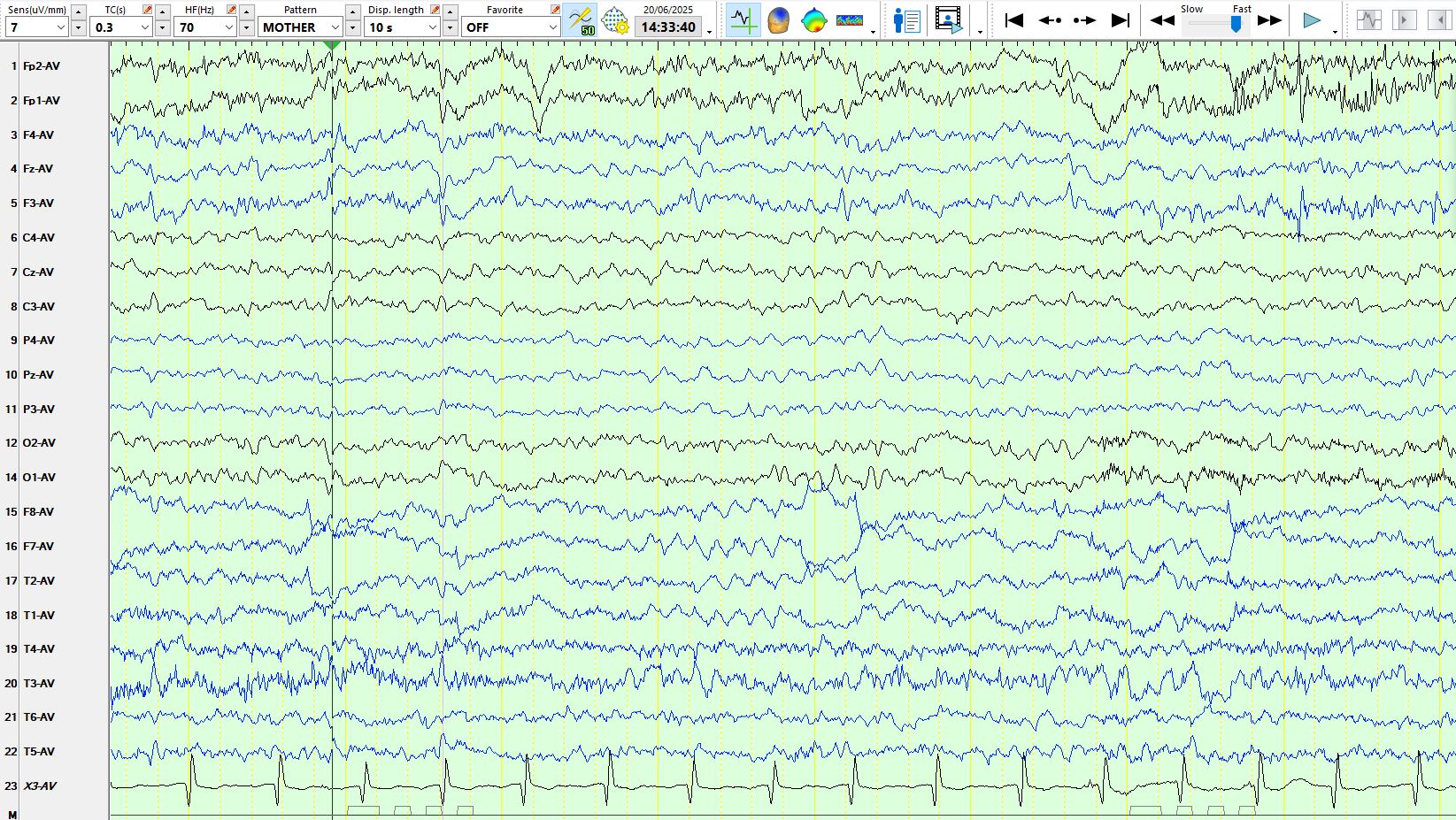The height and width of the screenshot is (820, 1456).
Task: Fast forward the EEG recording
Action: [1270, 19]
